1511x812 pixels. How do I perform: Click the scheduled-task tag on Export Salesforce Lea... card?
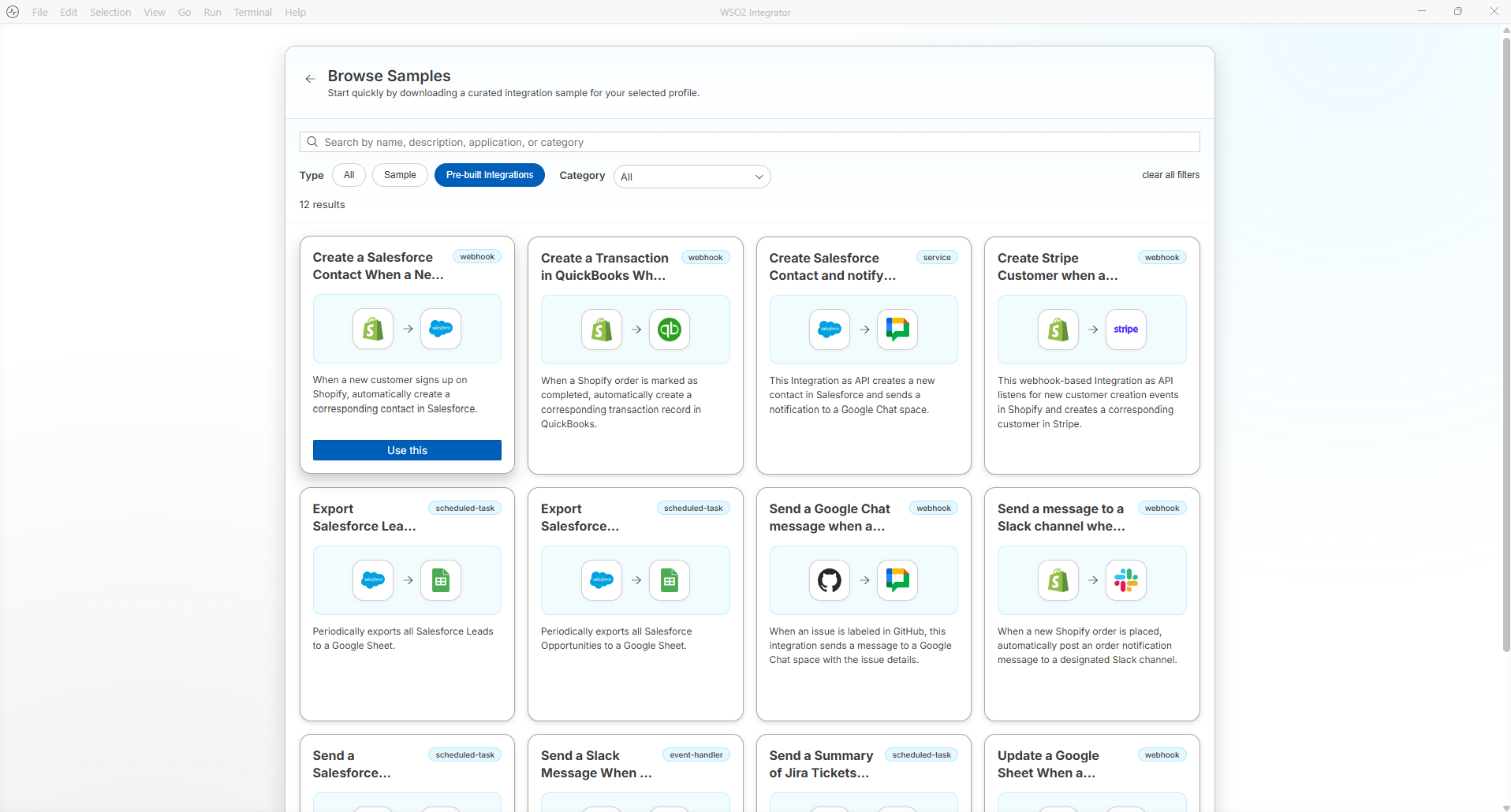pos(464,508)
